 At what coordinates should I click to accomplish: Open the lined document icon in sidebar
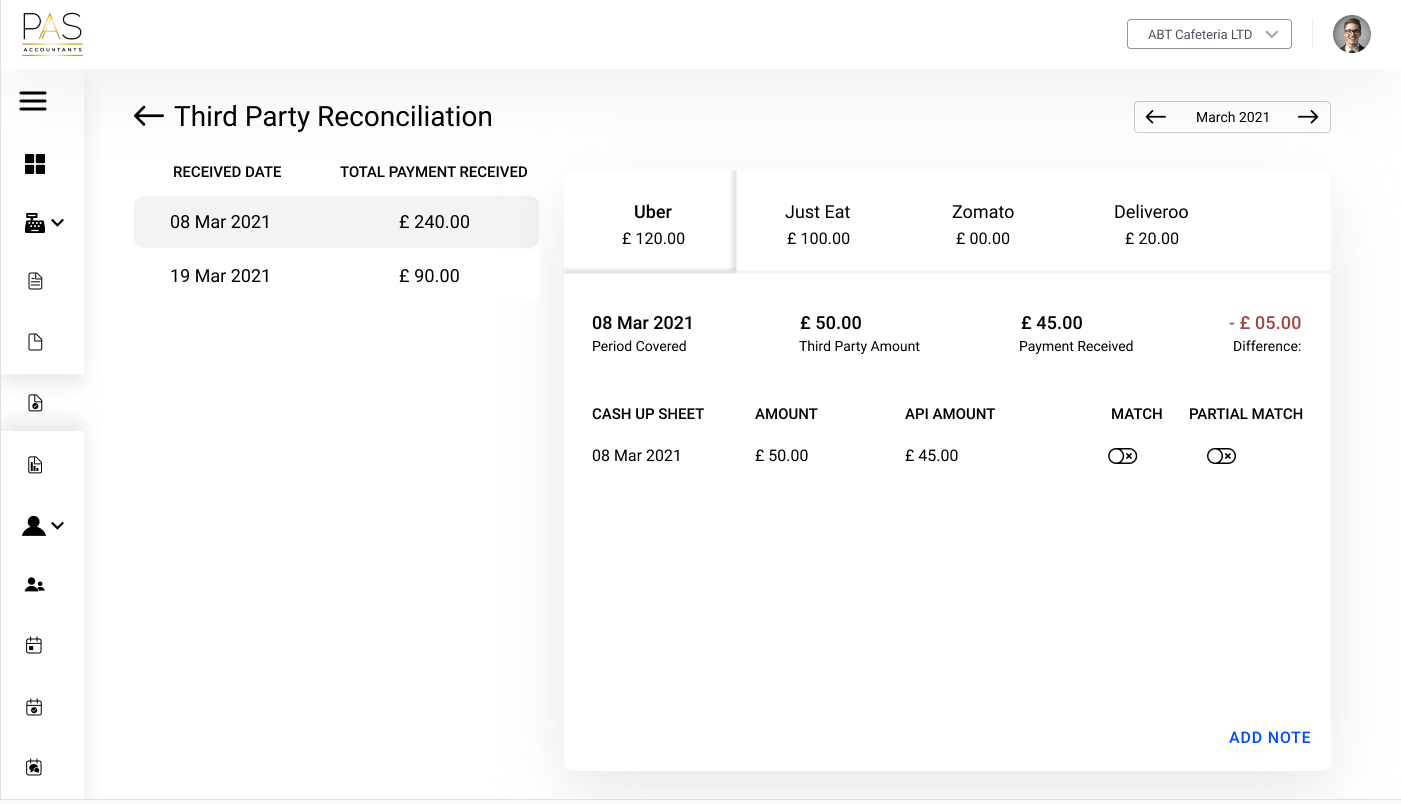[35, 282]
